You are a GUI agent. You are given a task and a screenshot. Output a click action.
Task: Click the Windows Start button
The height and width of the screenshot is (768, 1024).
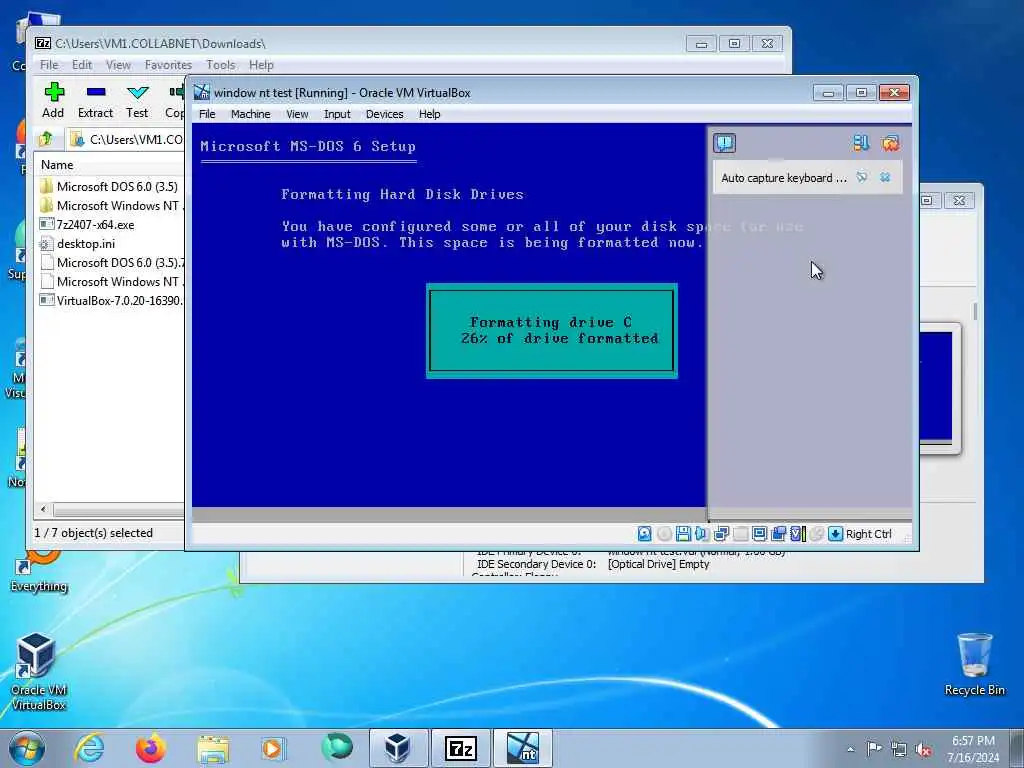pyautogui.click(x=27, y=748)
